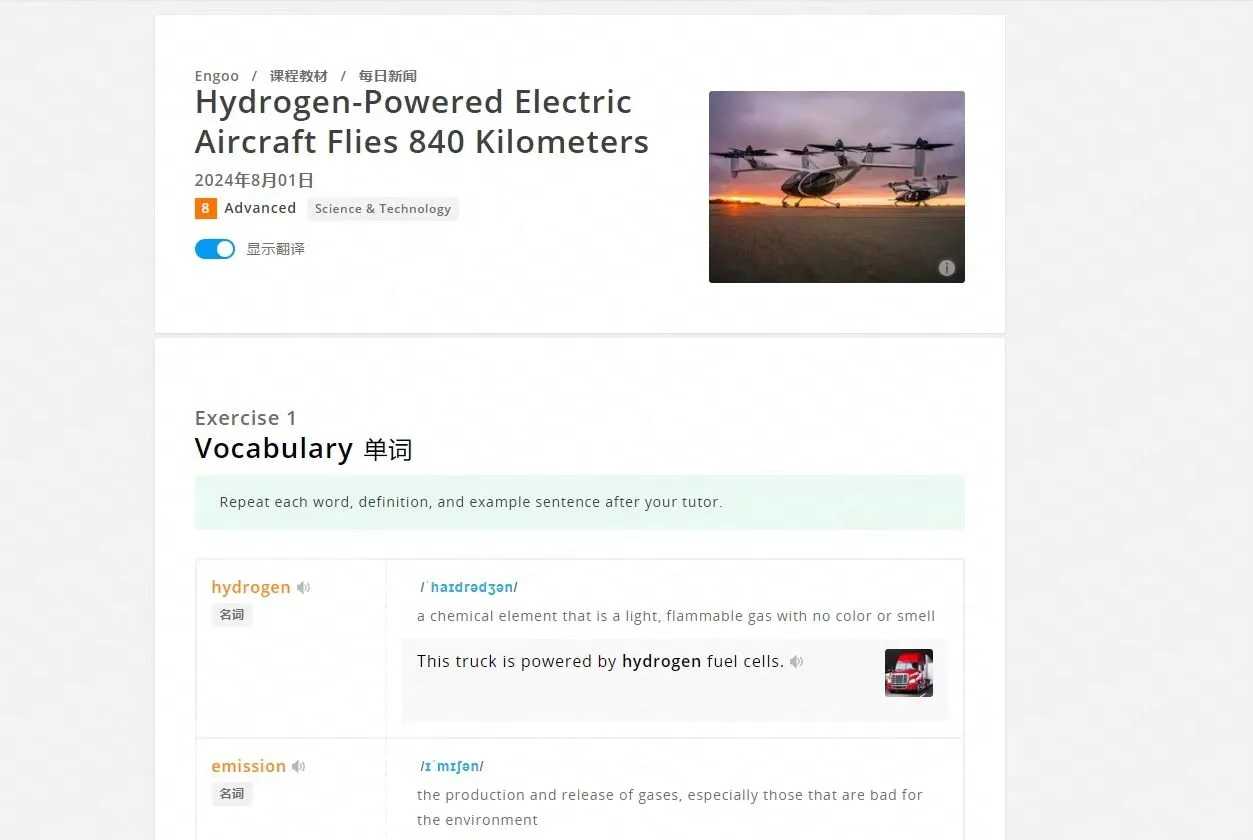1253x840 pixels.
Task: Open the red truck thumbnail image
Action: click(x=909, y=673)
